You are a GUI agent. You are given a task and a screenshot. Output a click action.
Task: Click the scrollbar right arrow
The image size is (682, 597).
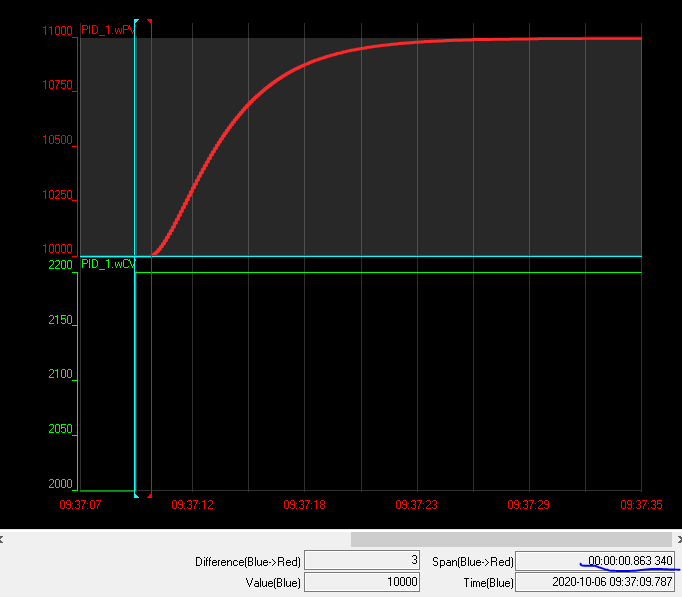(x=679, y=540)
